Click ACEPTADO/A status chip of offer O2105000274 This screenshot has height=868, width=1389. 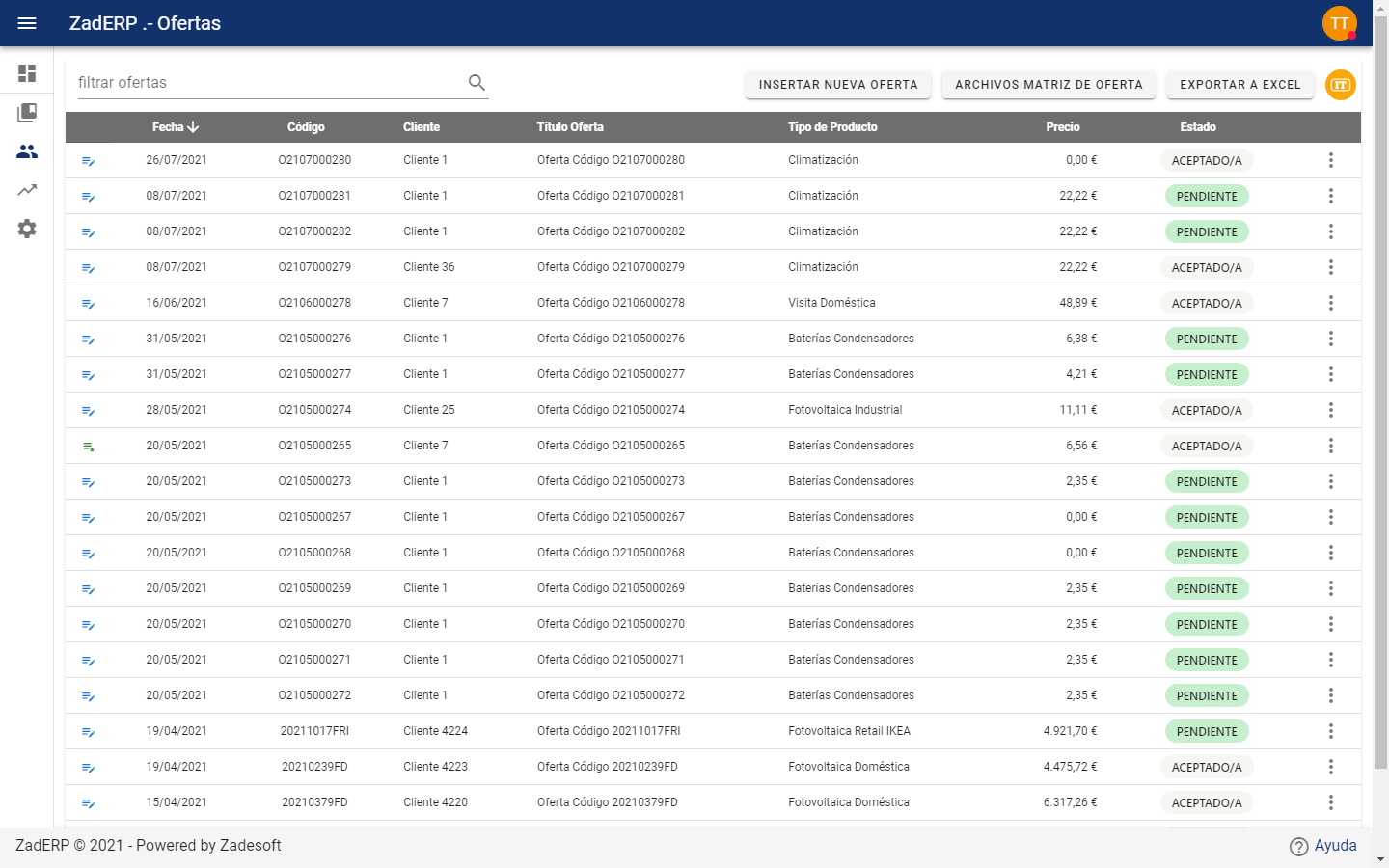pyautogui.click(x=1207, y=411)
